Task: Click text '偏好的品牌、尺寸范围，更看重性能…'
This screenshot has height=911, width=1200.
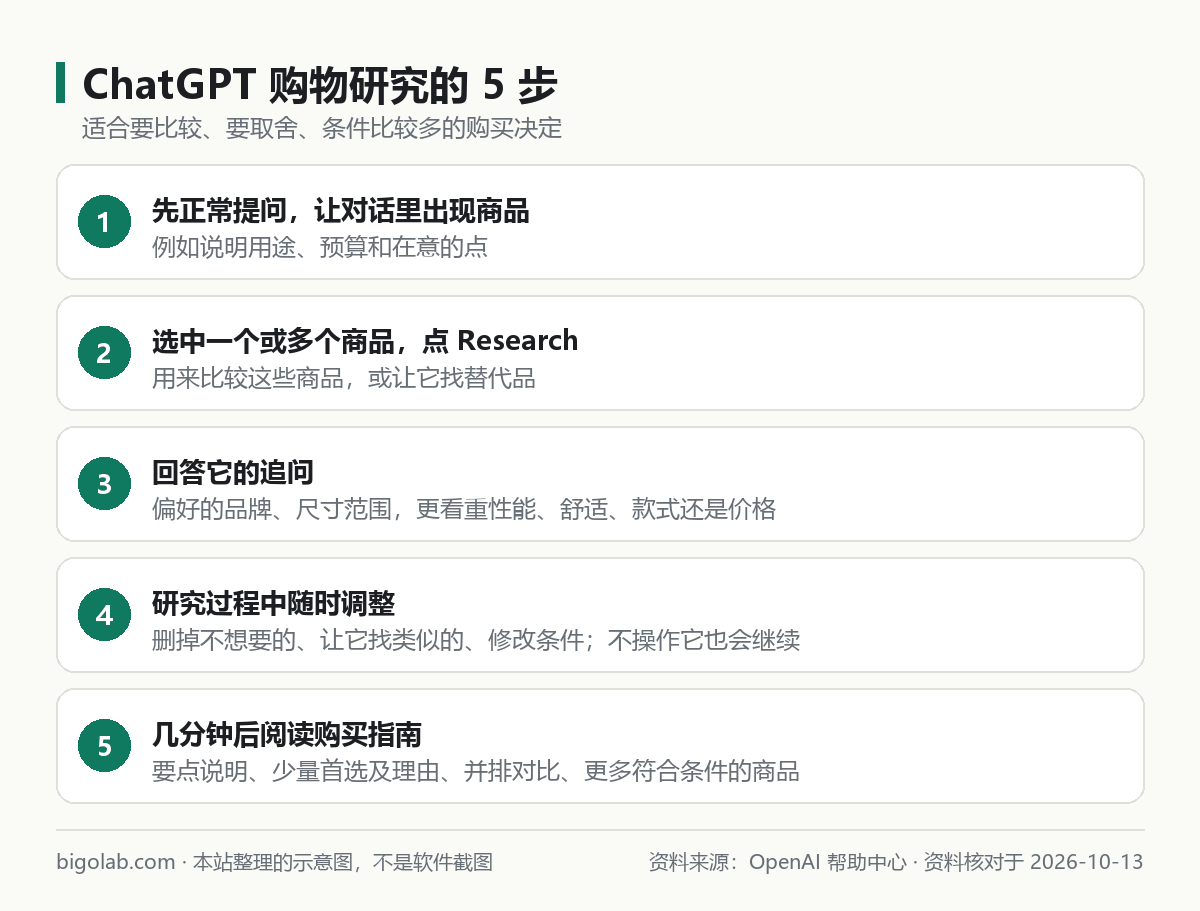Action: point(464,509)
